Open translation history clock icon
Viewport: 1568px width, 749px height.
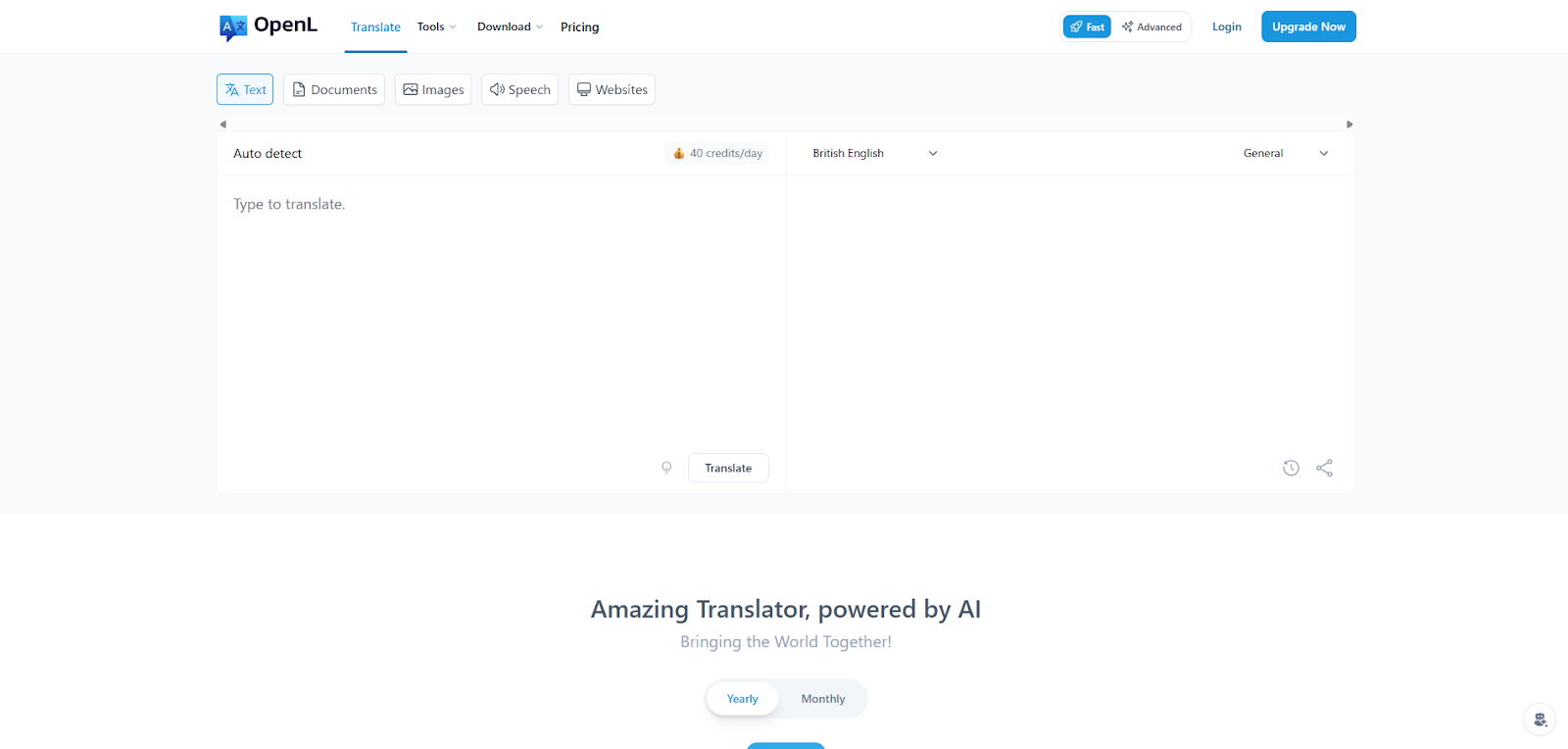(1291, 468)
